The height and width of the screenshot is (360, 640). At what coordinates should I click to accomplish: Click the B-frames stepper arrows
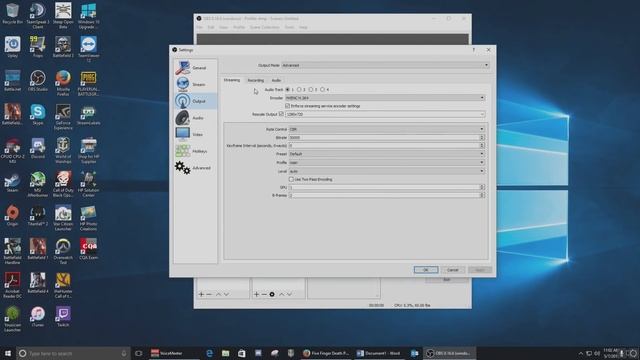click(482, 196)
